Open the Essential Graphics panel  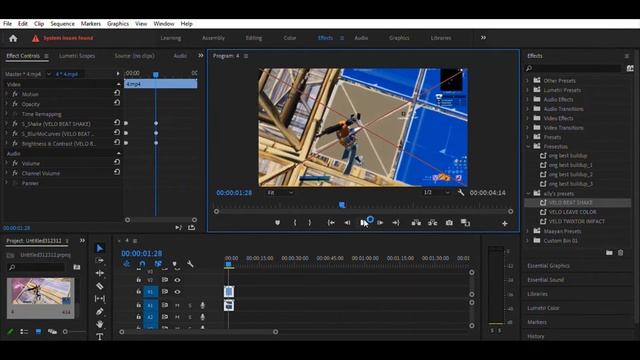548,266
